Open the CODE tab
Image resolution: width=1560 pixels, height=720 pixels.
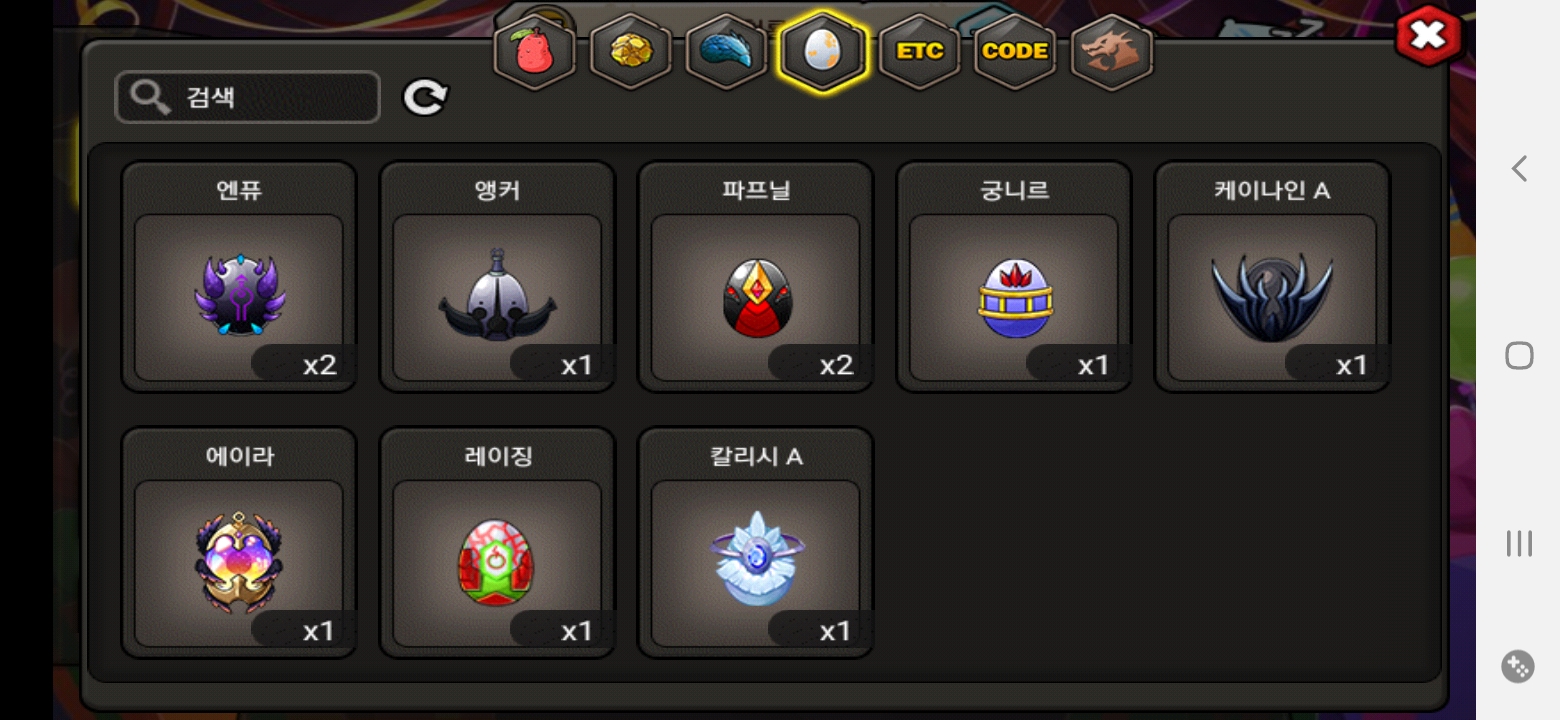(1015, 52)
